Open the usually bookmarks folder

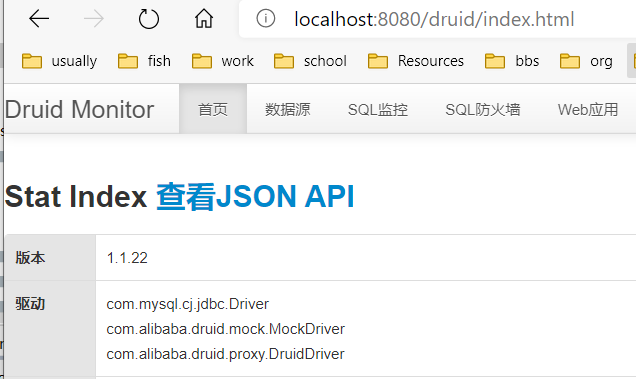tap(59, 61)
